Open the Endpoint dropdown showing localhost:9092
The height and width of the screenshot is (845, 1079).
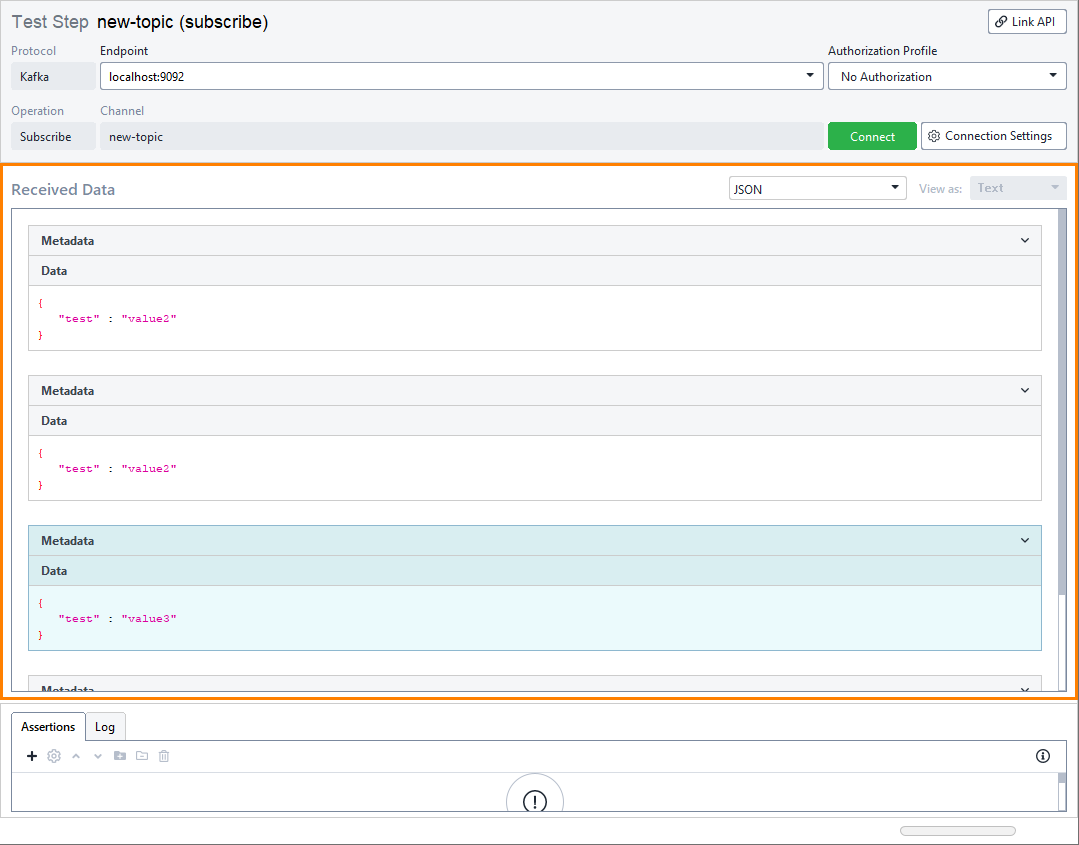(809, 75)
